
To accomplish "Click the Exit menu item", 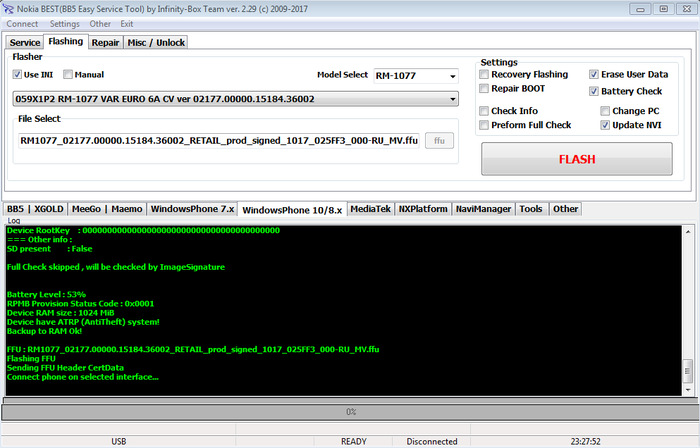I will pyautogui.click(x=126, y=24).
